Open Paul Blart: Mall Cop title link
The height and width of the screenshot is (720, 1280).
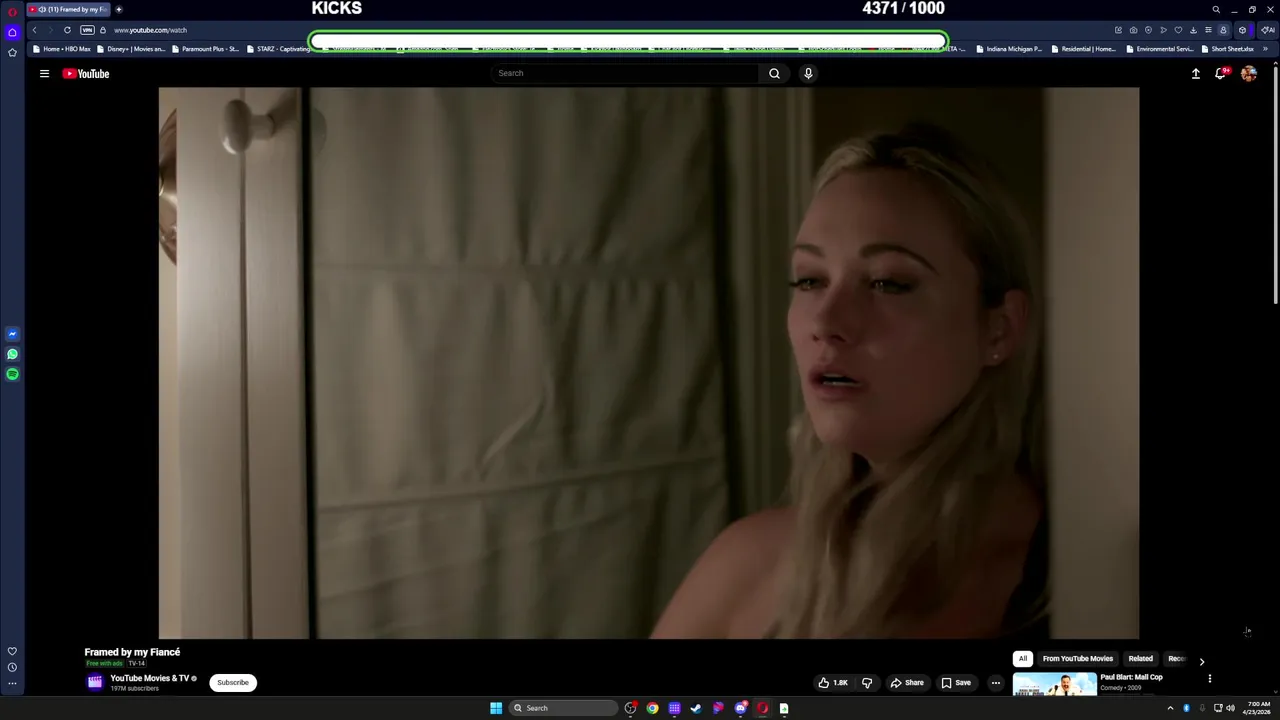pyautogui.click(x=1131, y=677)
